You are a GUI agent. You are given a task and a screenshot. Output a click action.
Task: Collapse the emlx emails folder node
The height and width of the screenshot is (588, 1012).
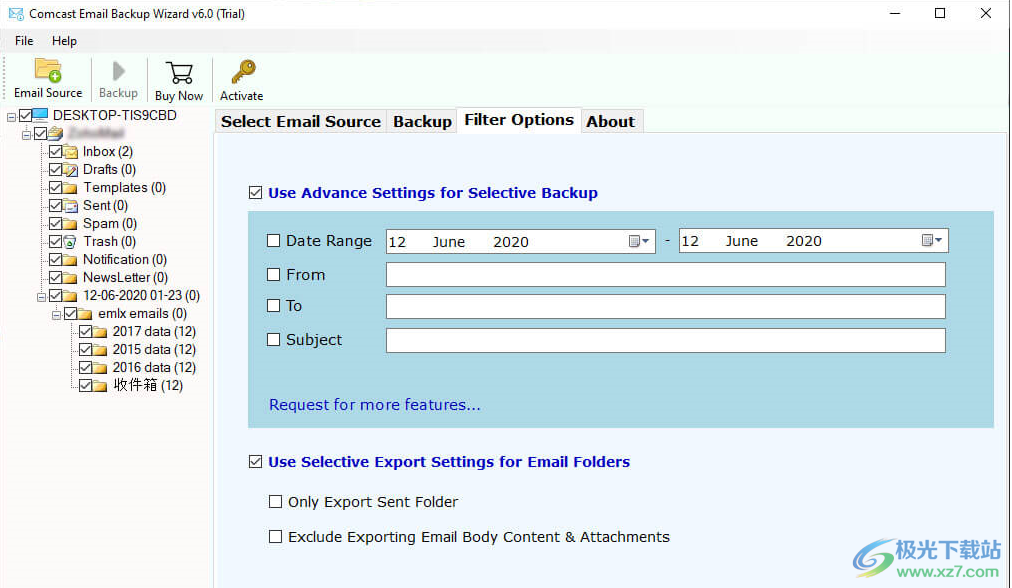[x=56, y=315]
